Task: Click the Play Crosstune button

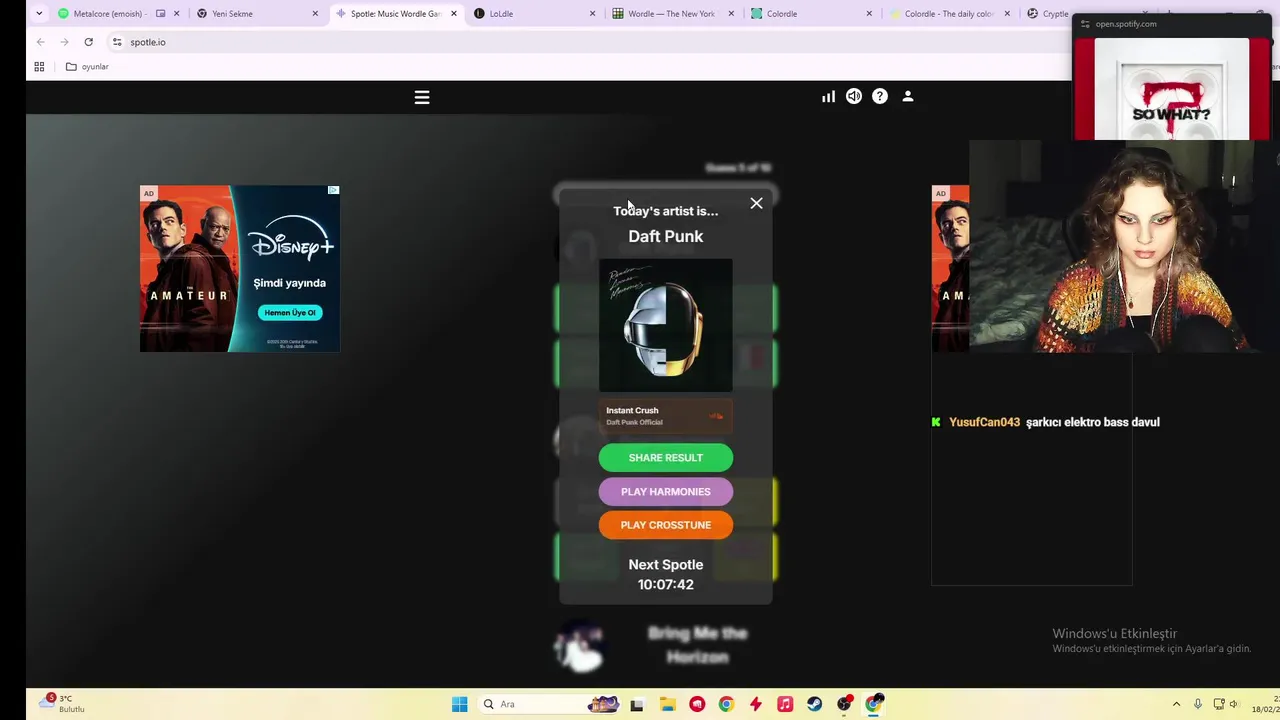Action: [666, 525]
